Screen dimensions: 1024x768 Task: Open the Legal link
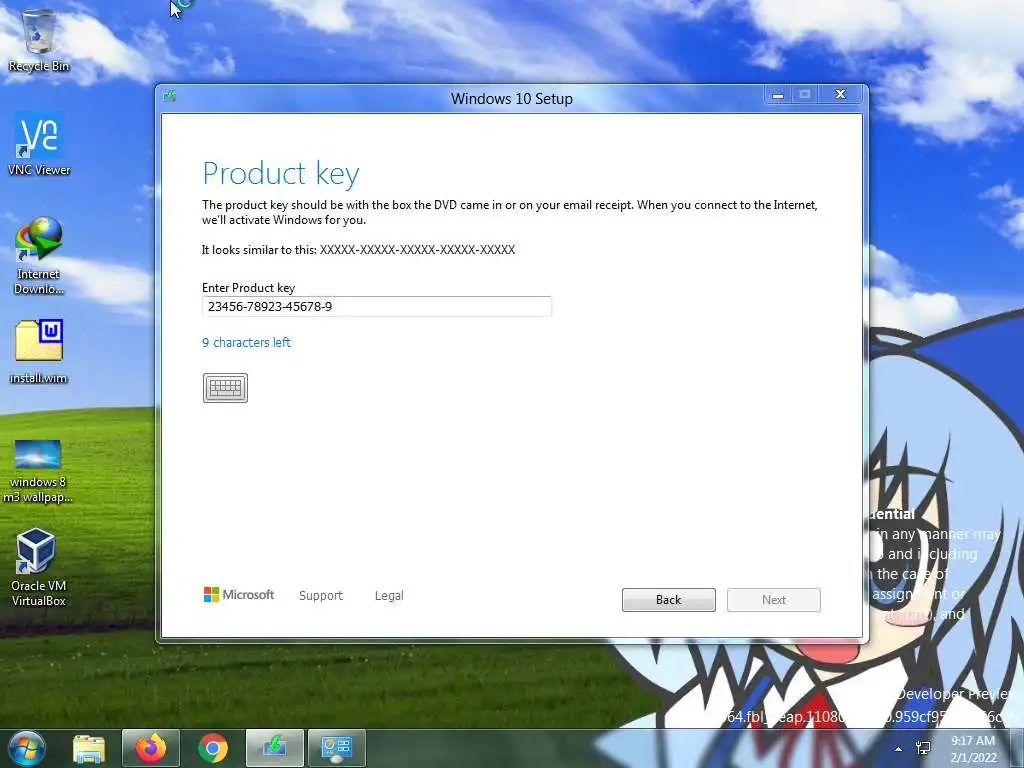(x=389, y=596)
